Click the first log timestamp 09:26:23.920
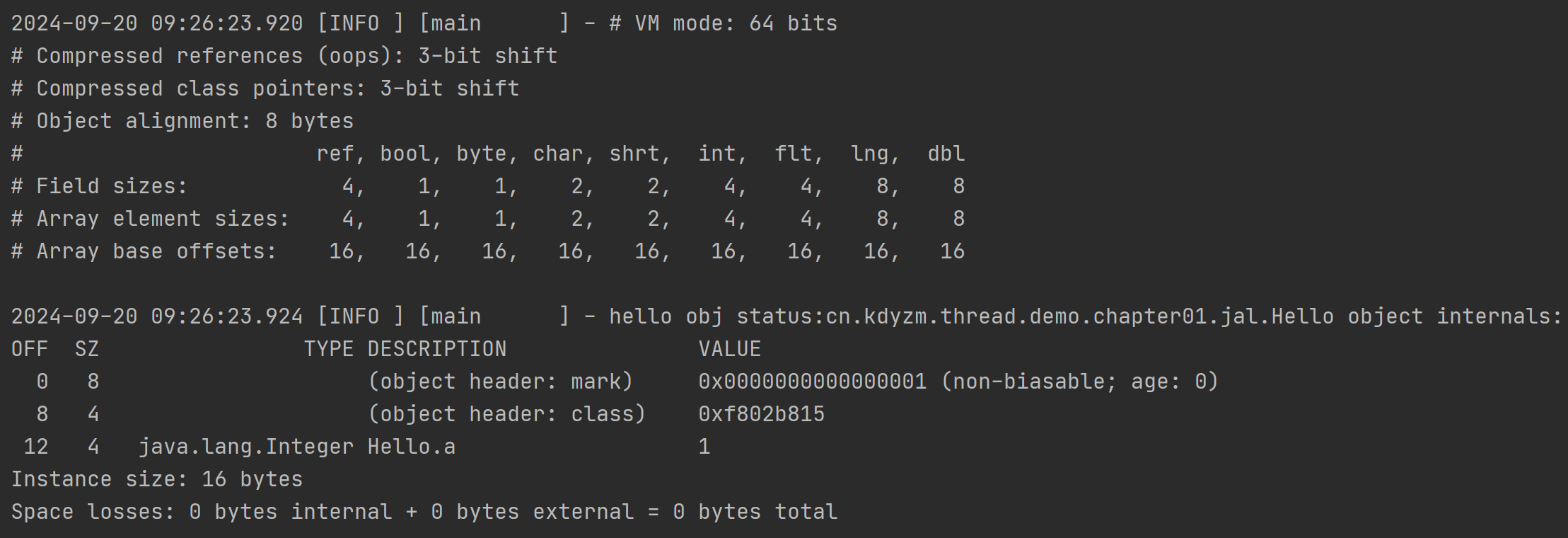The width and height of the screenshot is (1568, 538). click(x=226, y=23)
